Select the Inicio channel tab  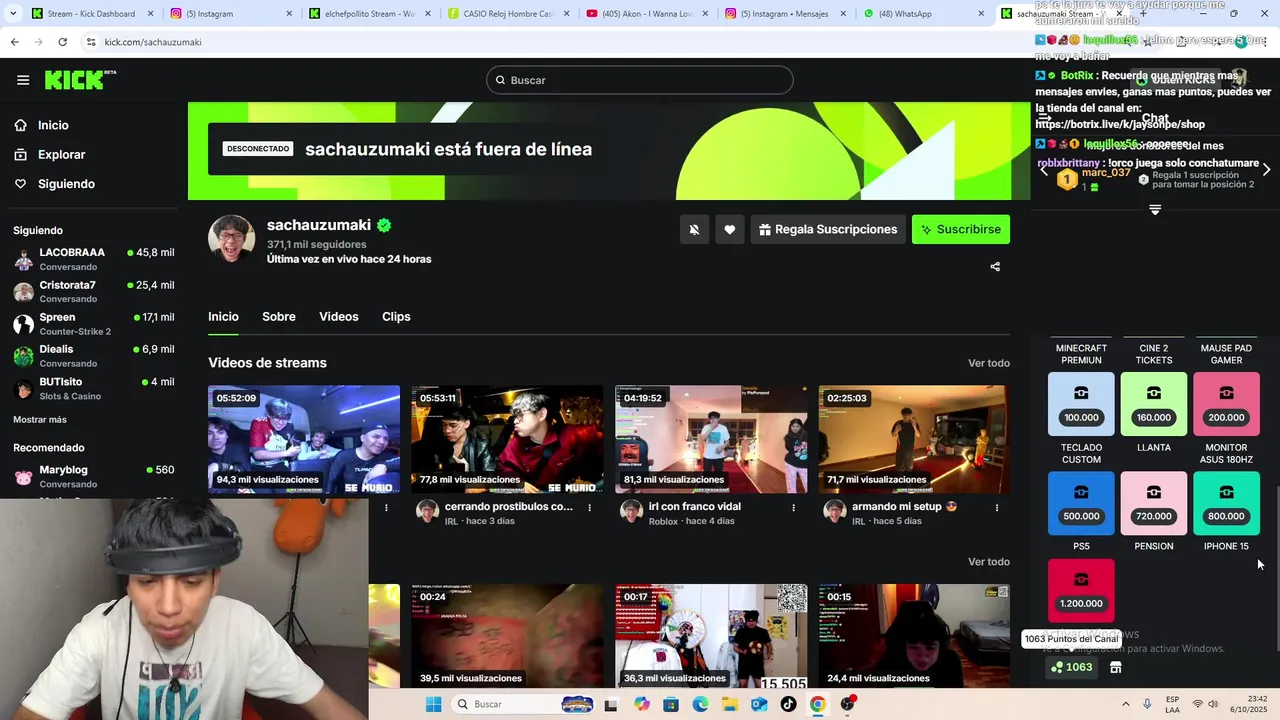[223, 316]
